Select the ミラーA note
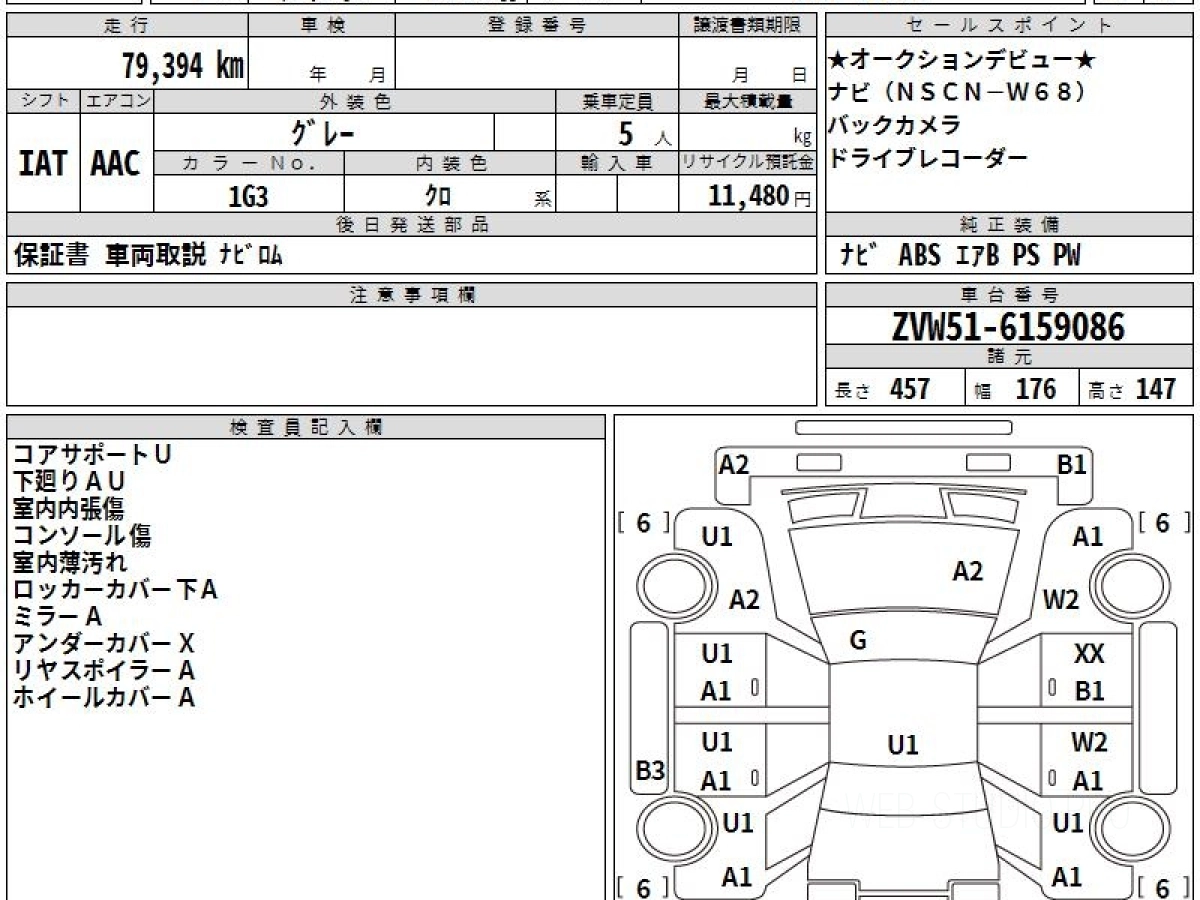This screenshot has width=1200, height=900. point(57,616)
